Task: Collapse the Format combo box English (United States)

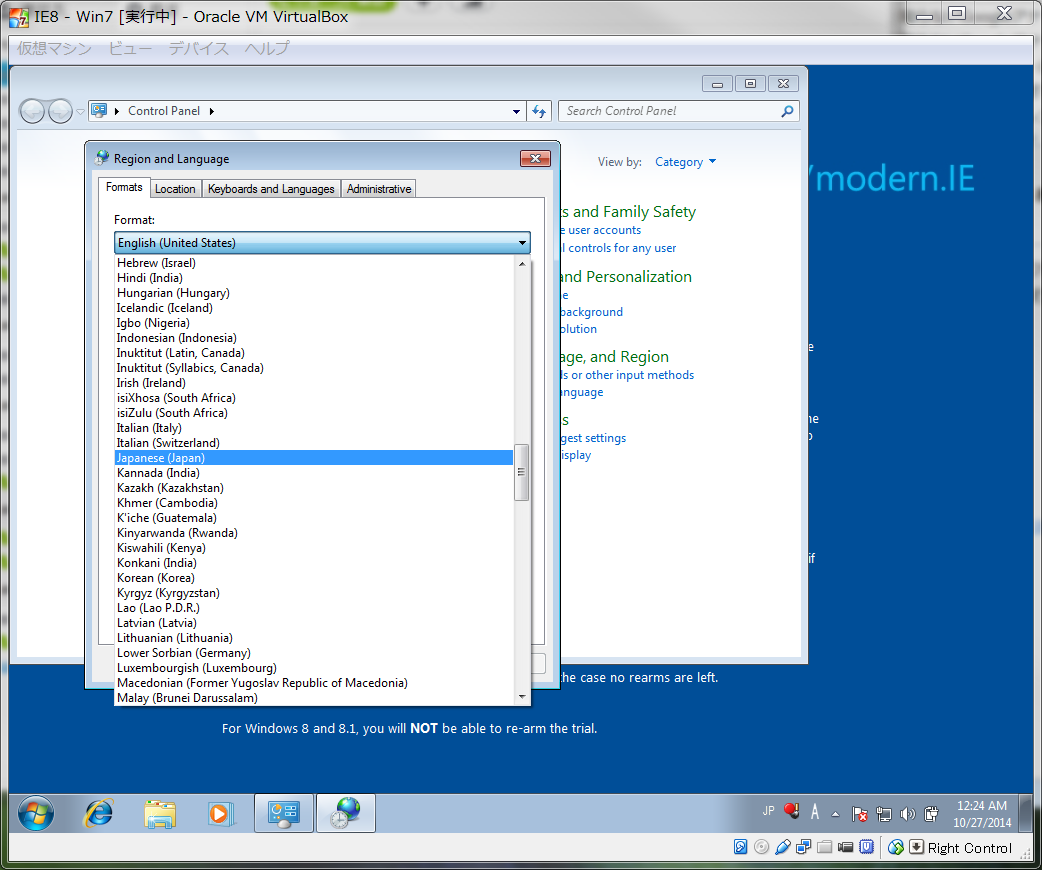Action: point(322,243)
